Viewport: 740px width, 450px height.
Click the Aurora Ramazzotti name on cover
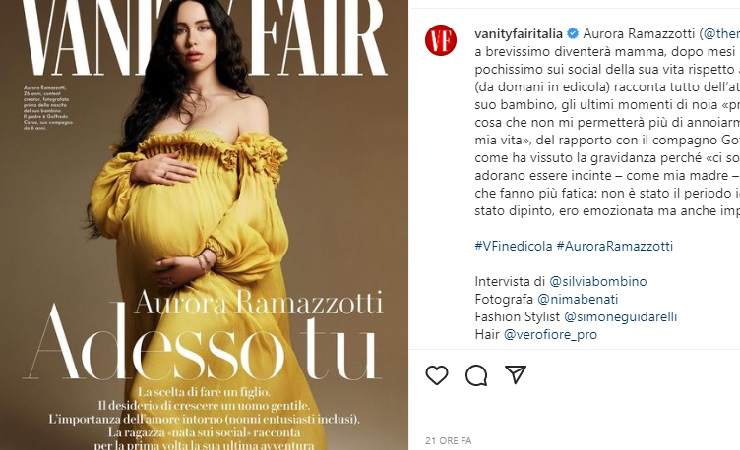click(259, 302)
